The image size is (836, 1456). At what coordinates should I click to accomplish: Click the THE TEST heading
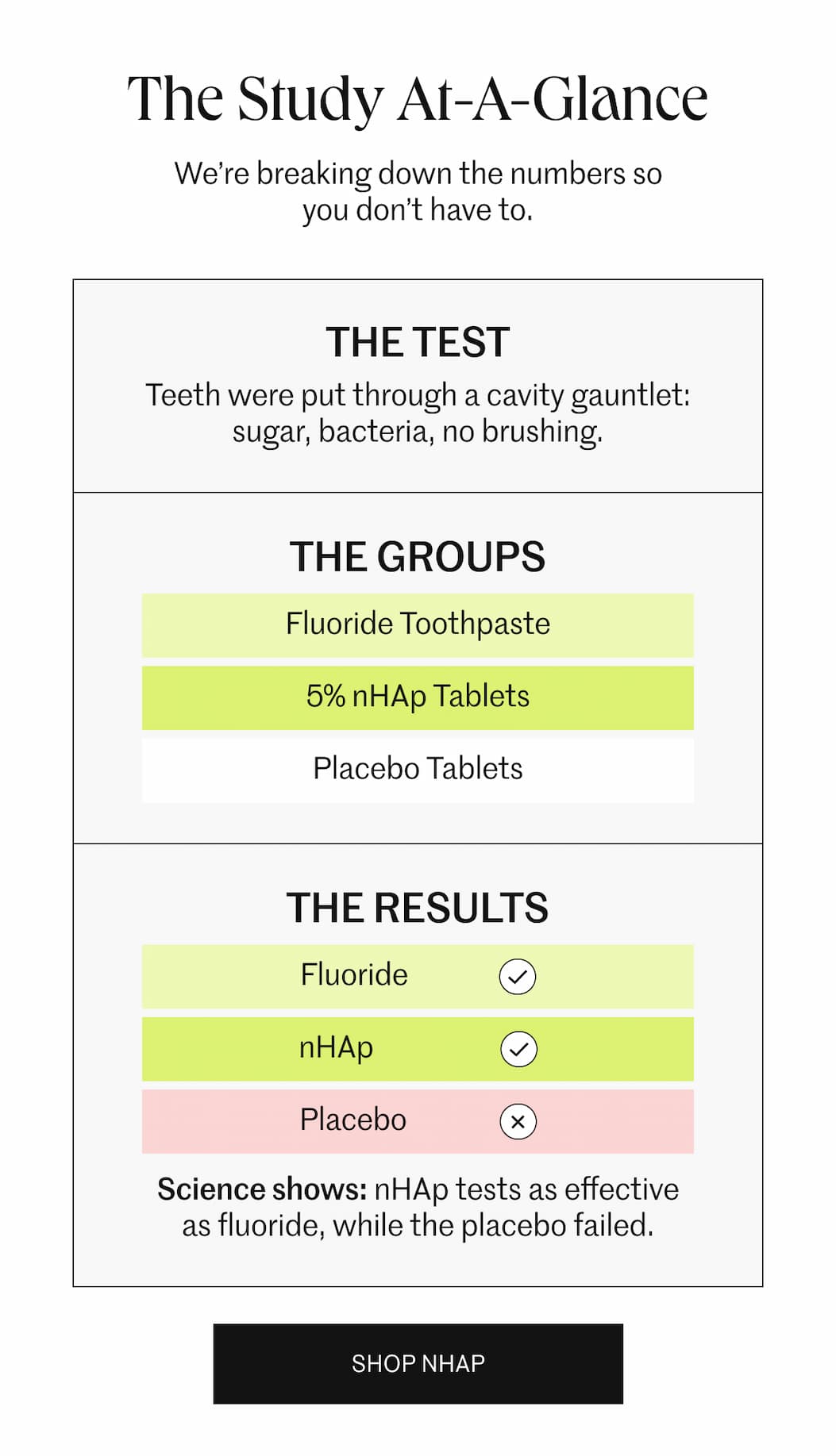click(418, 343)
